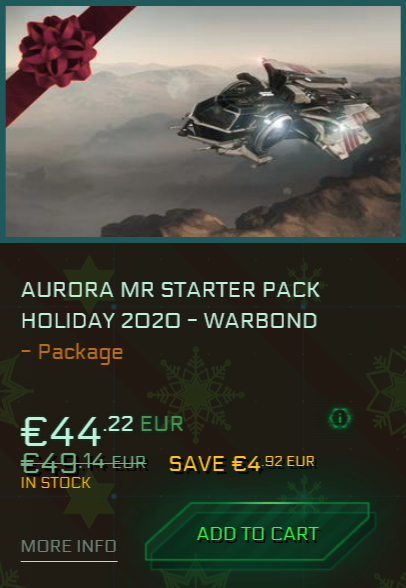Viewport: 406px width, 588px height.
Task: Click the HOLIDAY 2020 - WARBOND title line
Action: [169, 321]
